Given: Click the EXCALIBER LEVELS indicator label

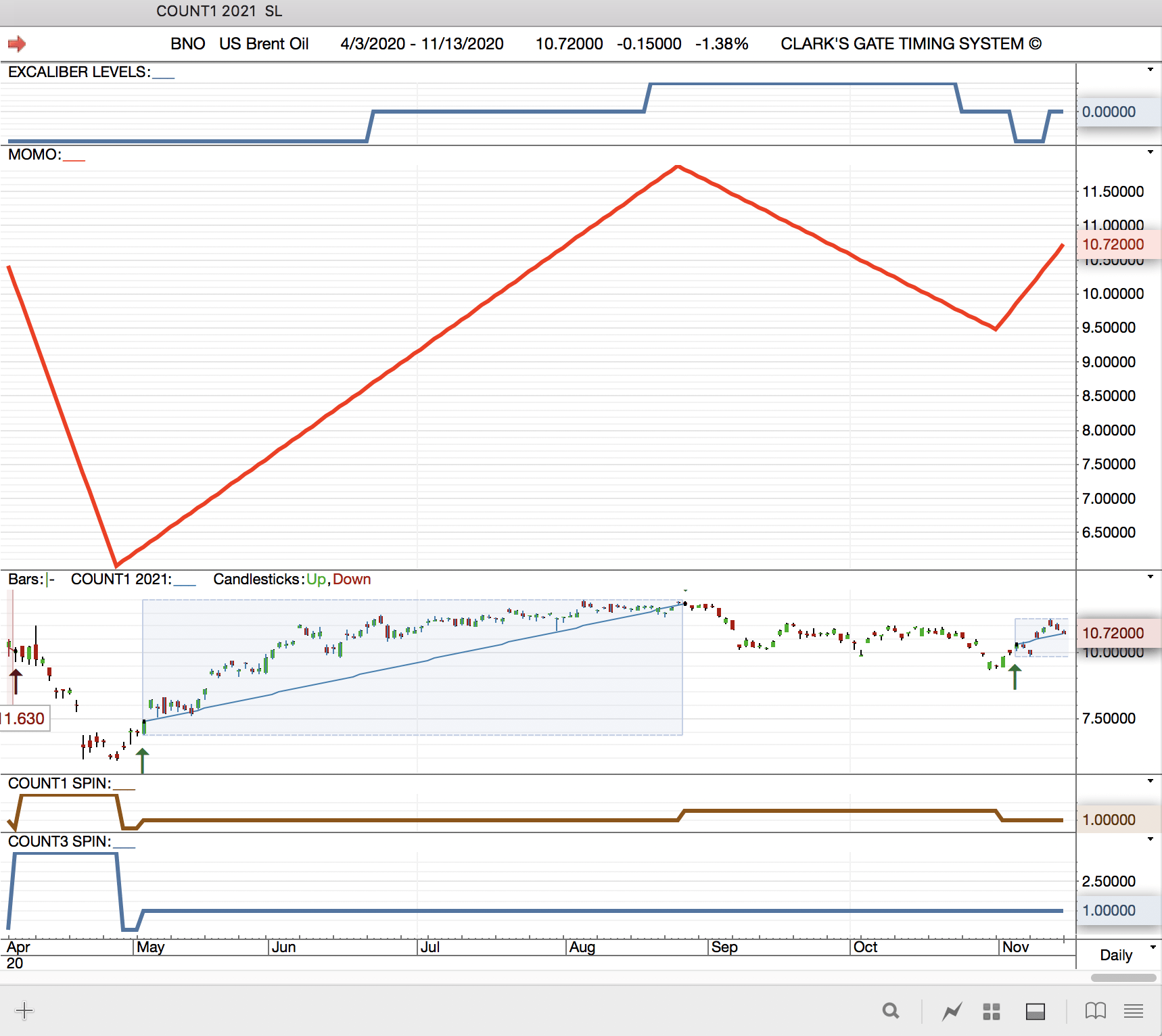Looking at the screenshot, I should point(79,72).
